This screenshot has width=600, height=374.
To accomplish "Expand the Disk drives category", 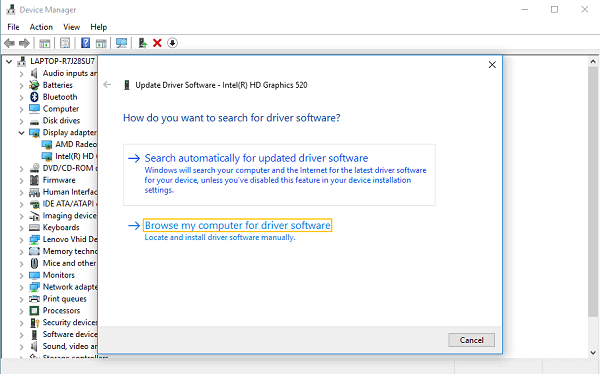I will [21, 121].
